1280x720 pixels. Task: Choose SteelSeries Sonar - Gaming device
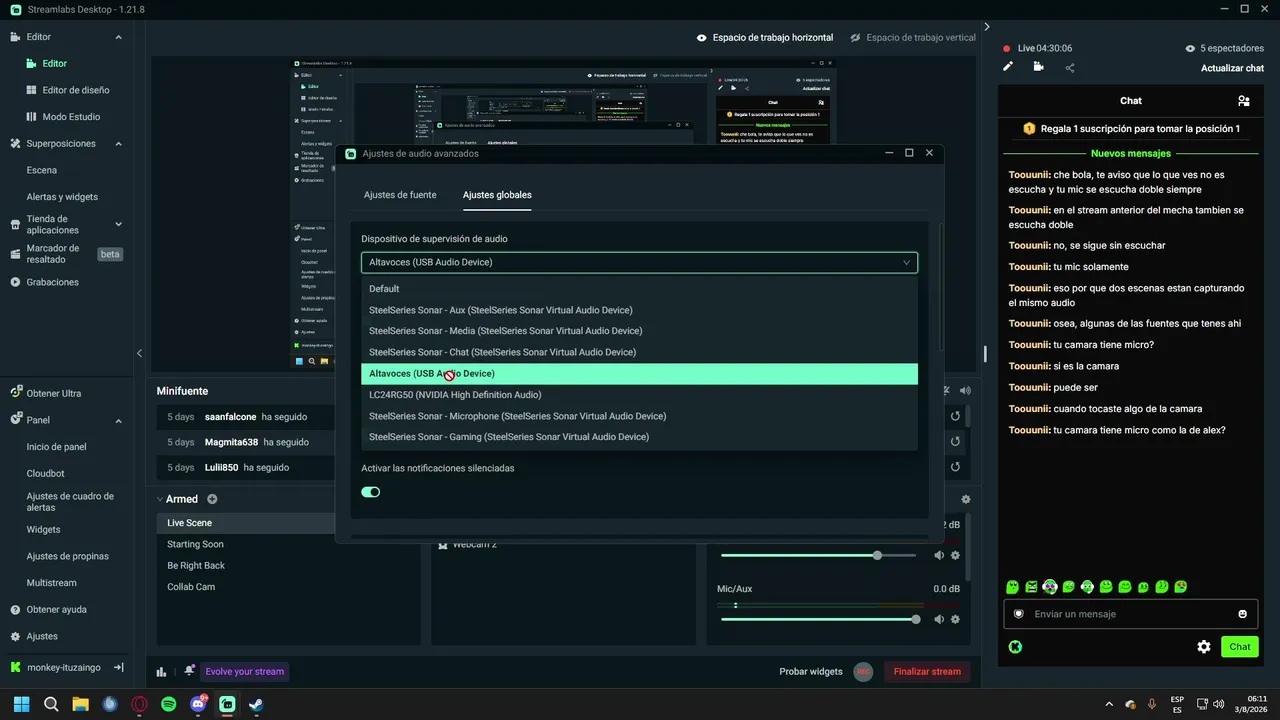click(x=639, y=437)
